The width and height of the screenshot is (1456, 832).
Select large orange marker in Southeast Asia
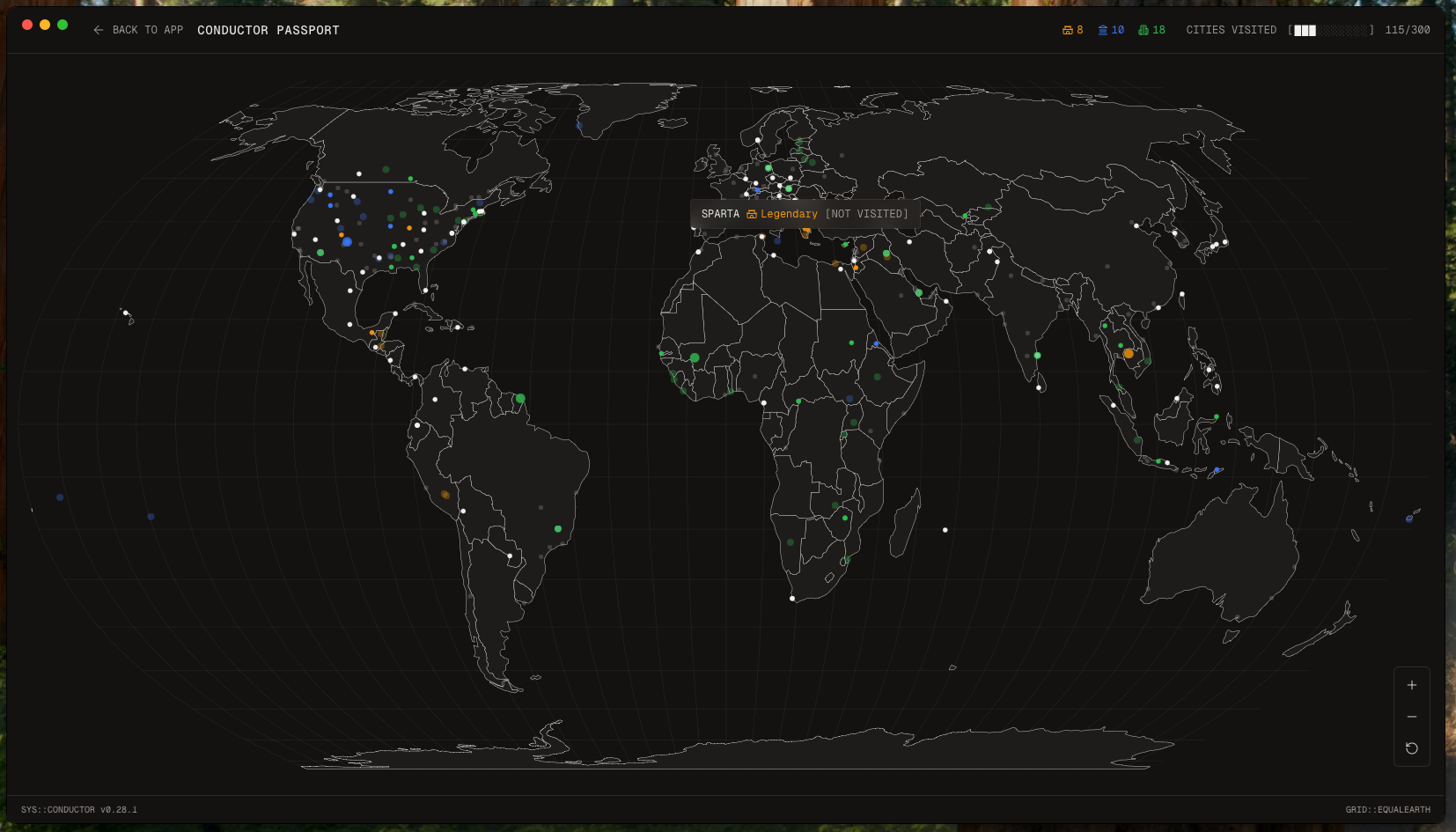pyautogui.click(x=1129, y=353)
